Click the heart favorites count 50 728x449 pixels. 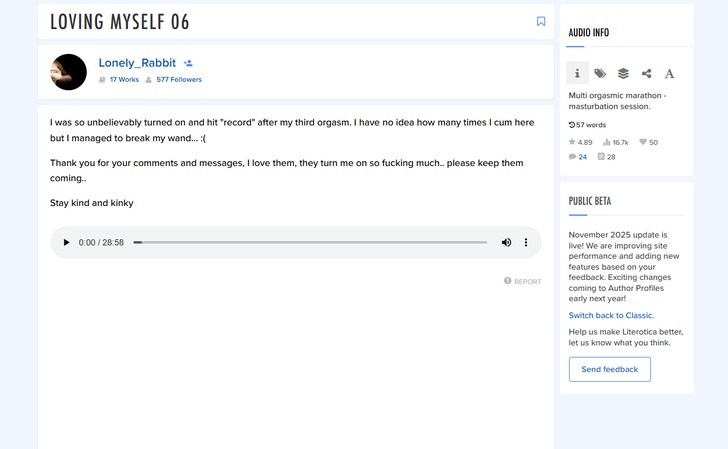648,142
